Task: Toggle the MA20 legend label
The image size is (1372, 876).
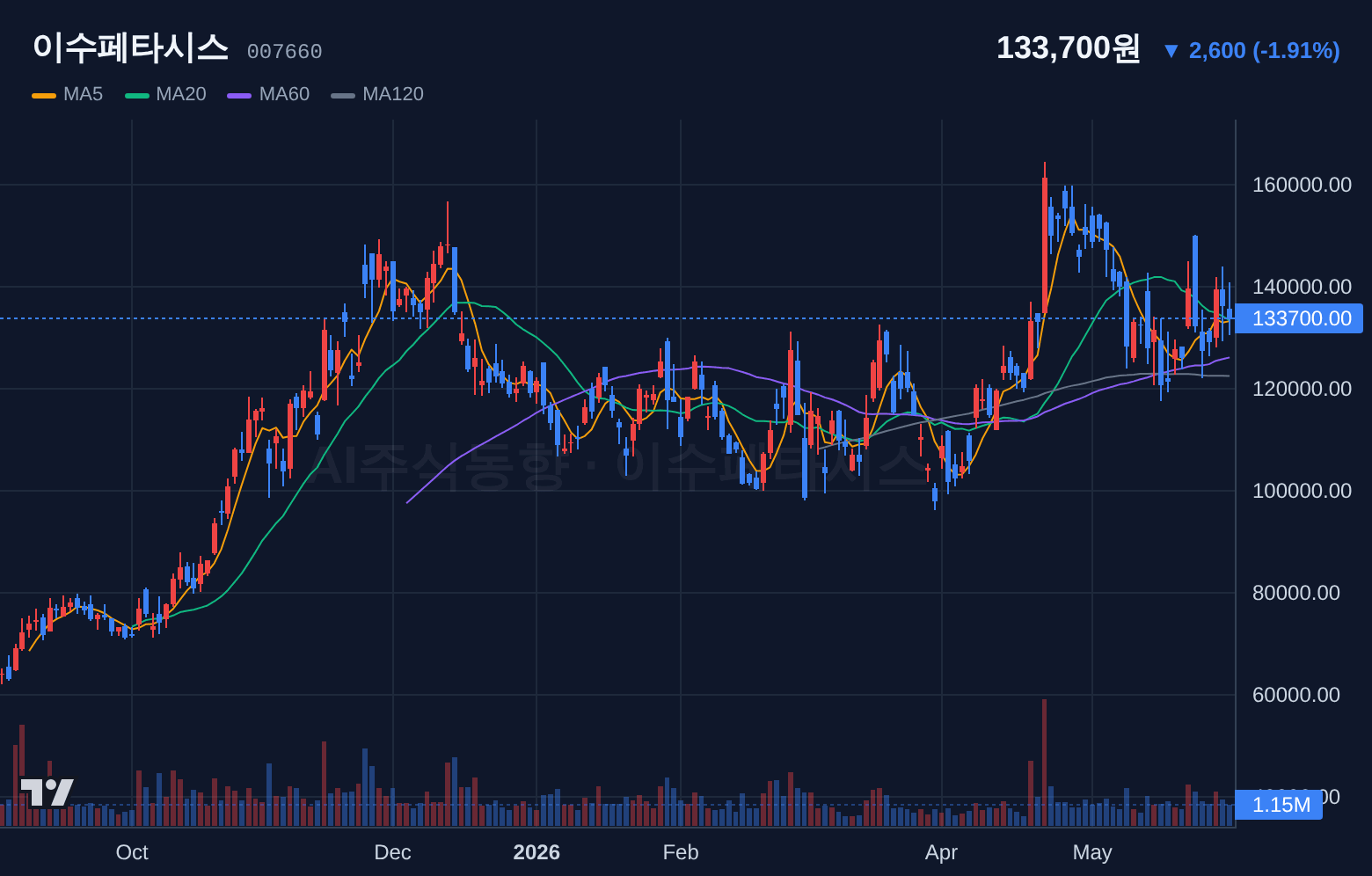Action: [x=181, y=94]
